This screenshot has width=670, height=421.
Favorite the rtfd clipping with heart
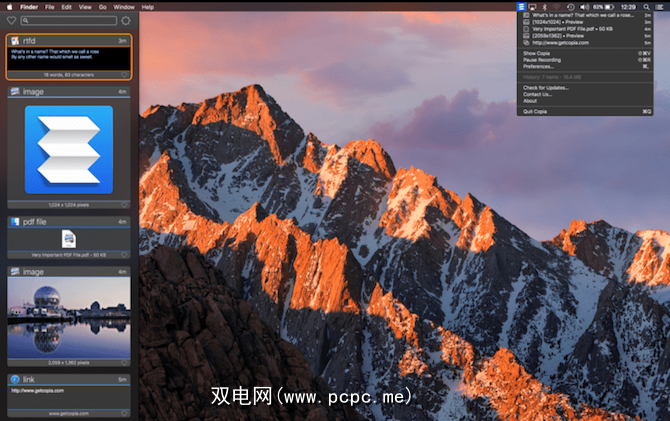(124, 75)
